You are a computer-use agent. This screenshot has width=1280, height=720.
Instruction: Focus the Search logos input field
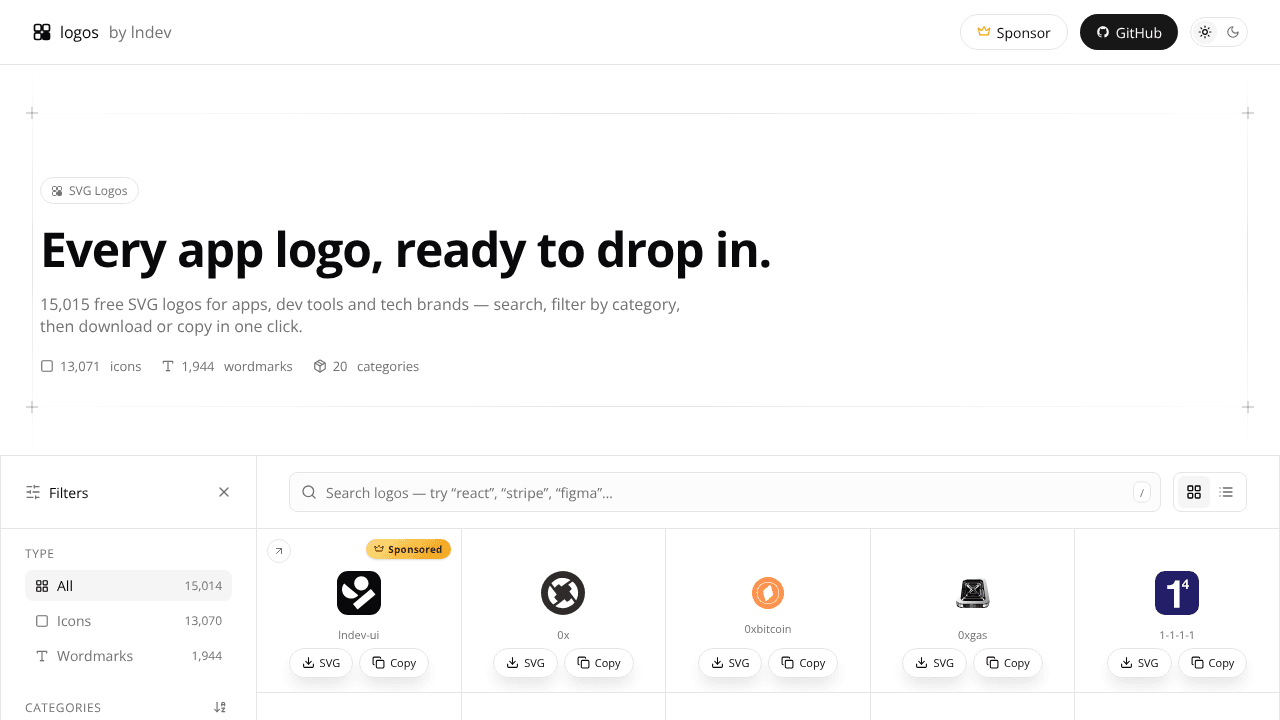coord(725,492)
